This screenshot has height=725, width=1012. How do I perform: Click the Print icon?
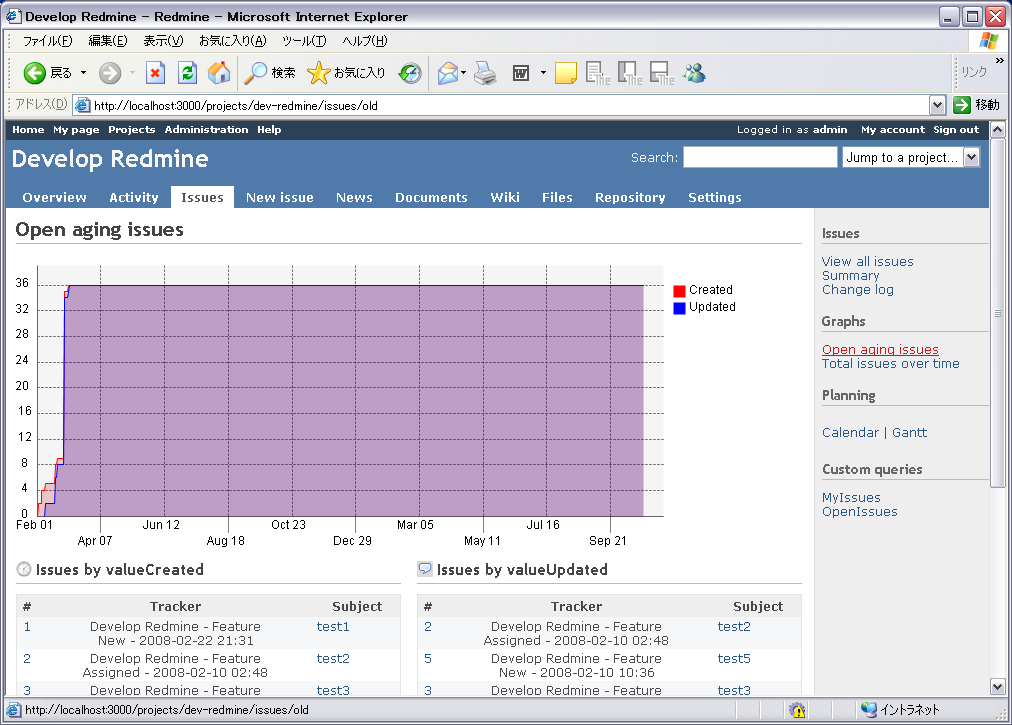point(485,73)
